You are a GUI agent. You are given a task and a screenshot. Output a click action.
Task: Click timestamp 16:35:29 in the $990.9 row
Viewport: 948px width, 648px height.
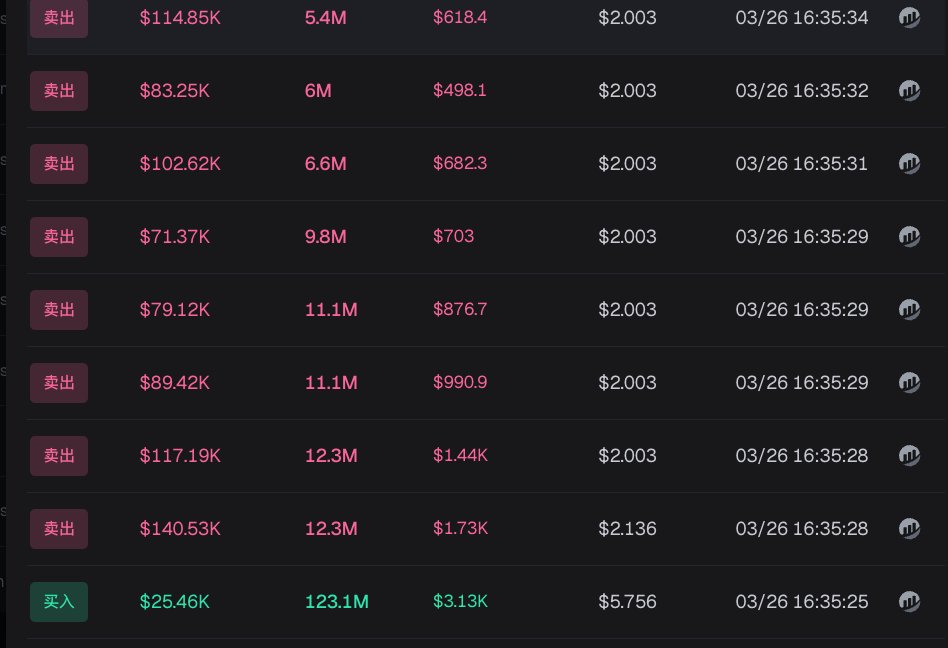click(802, 383)
